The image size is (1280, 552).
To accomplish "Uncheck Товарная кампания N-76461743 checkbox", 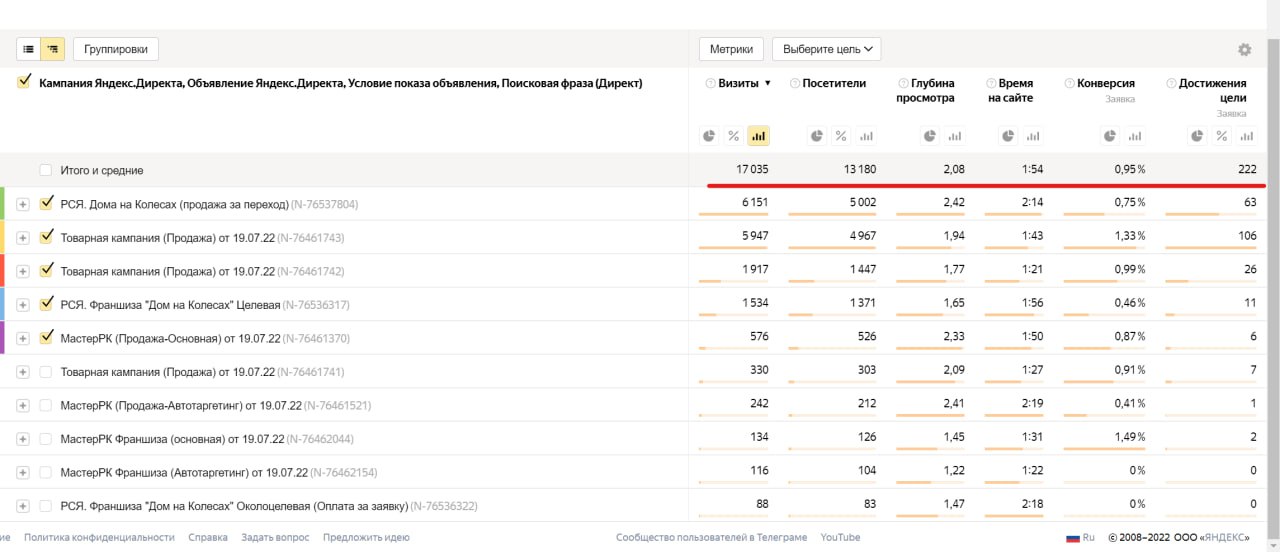I will tap(46, 237).
